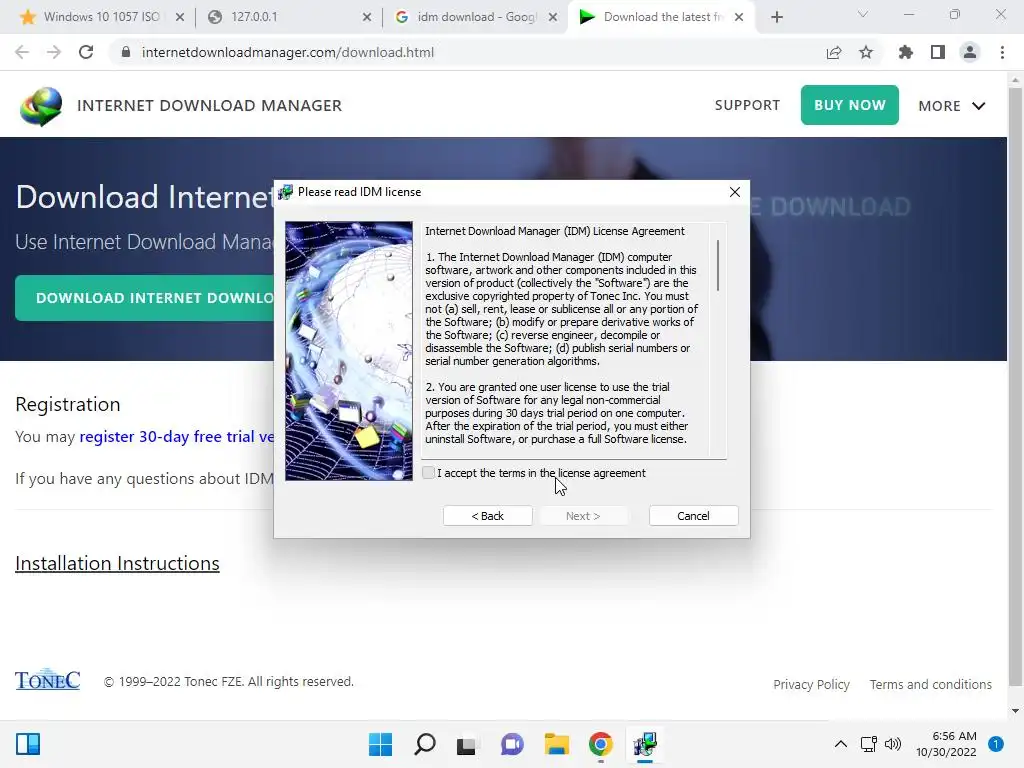Image resolution: width=1024 pixels, height=768 pixels.
Task: Click the web page vertical scrollbar
Action: point(1015,385)
